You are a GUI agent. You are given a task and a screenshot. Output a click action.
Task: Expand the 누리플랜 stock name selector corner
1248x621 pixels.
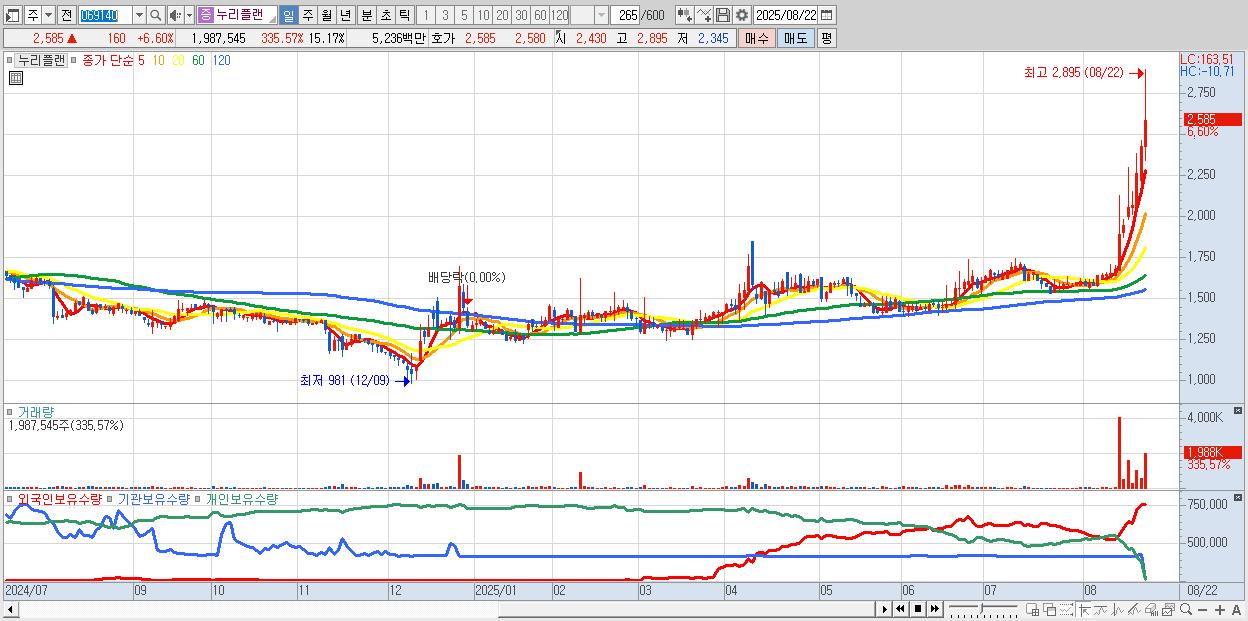[x=271, y=19]
